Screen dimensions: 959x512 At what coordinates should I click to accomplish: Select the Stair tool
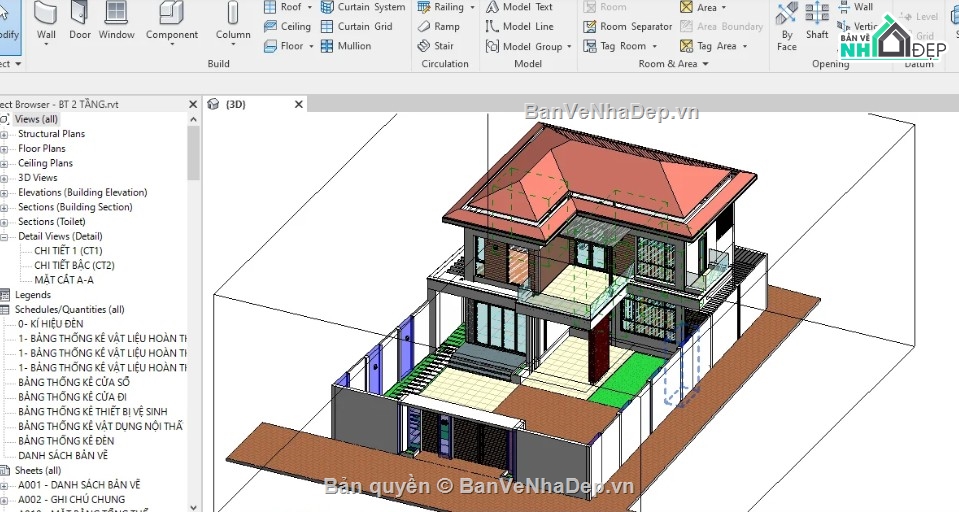coord(435,46)
